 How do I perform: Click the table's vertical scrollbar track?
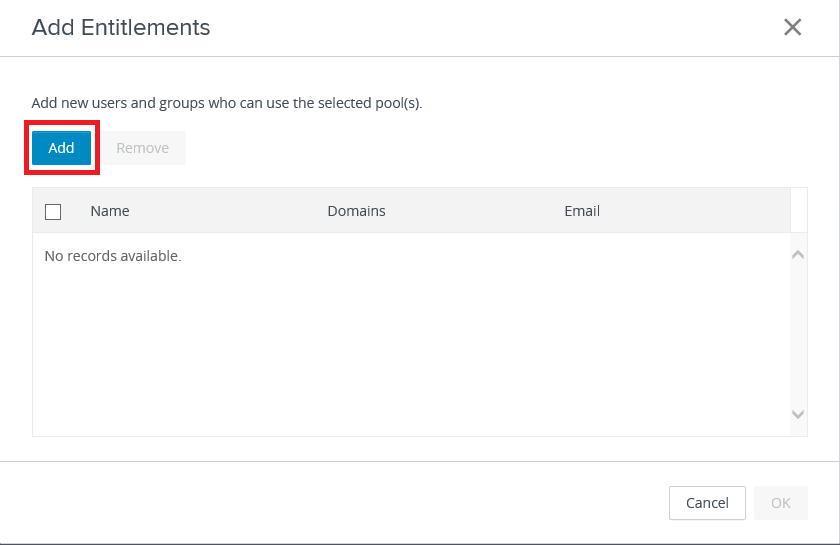[798, 335]
